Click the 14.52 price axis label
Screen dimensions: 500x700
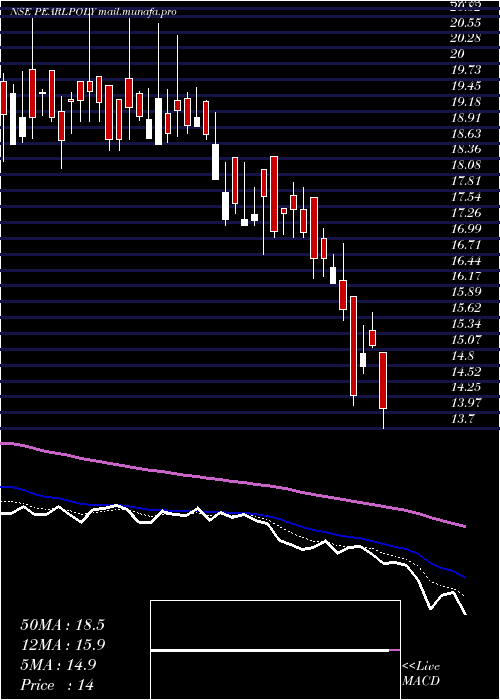pyautogui.click(x=467, y=371)
